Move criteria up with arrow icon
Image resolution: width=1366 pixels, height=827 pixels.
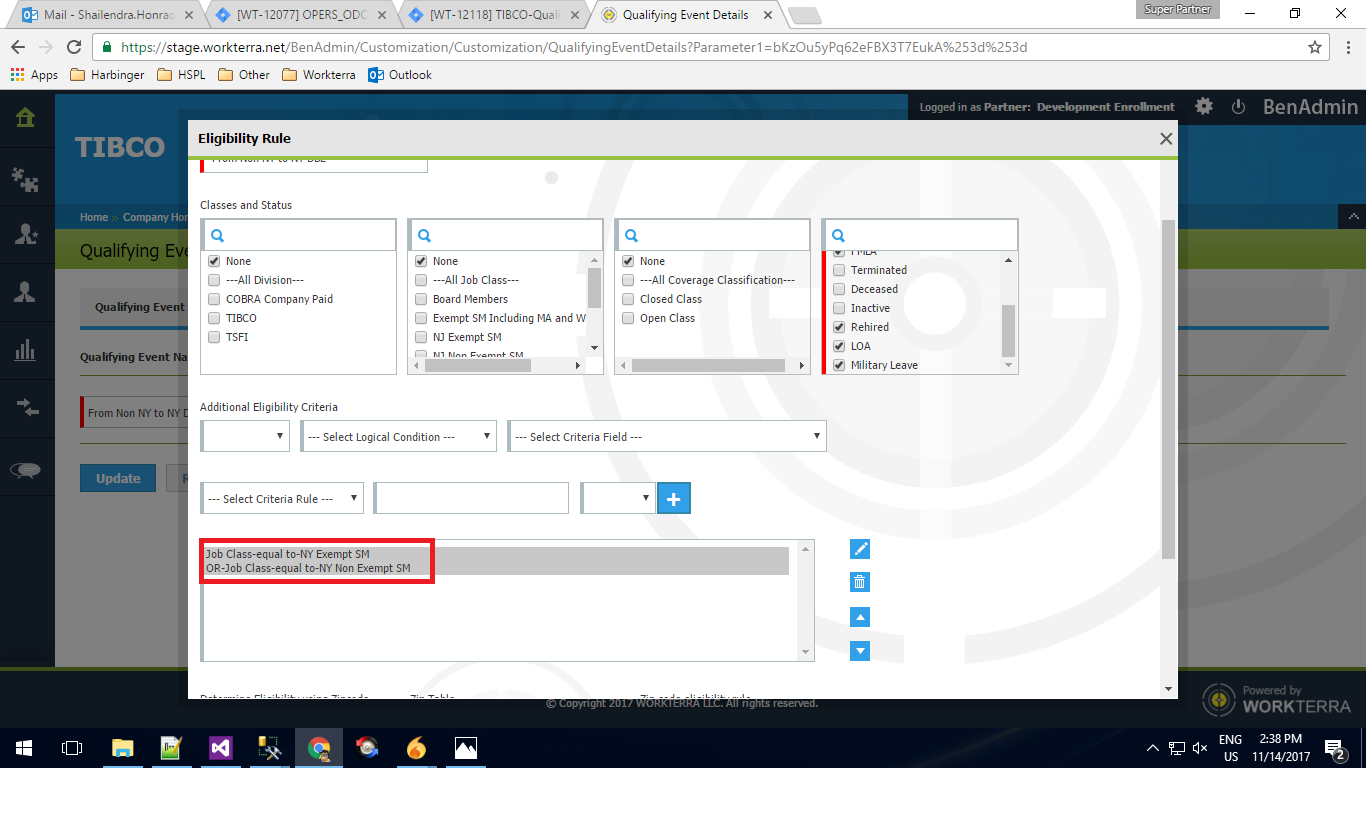pos(859,617)
